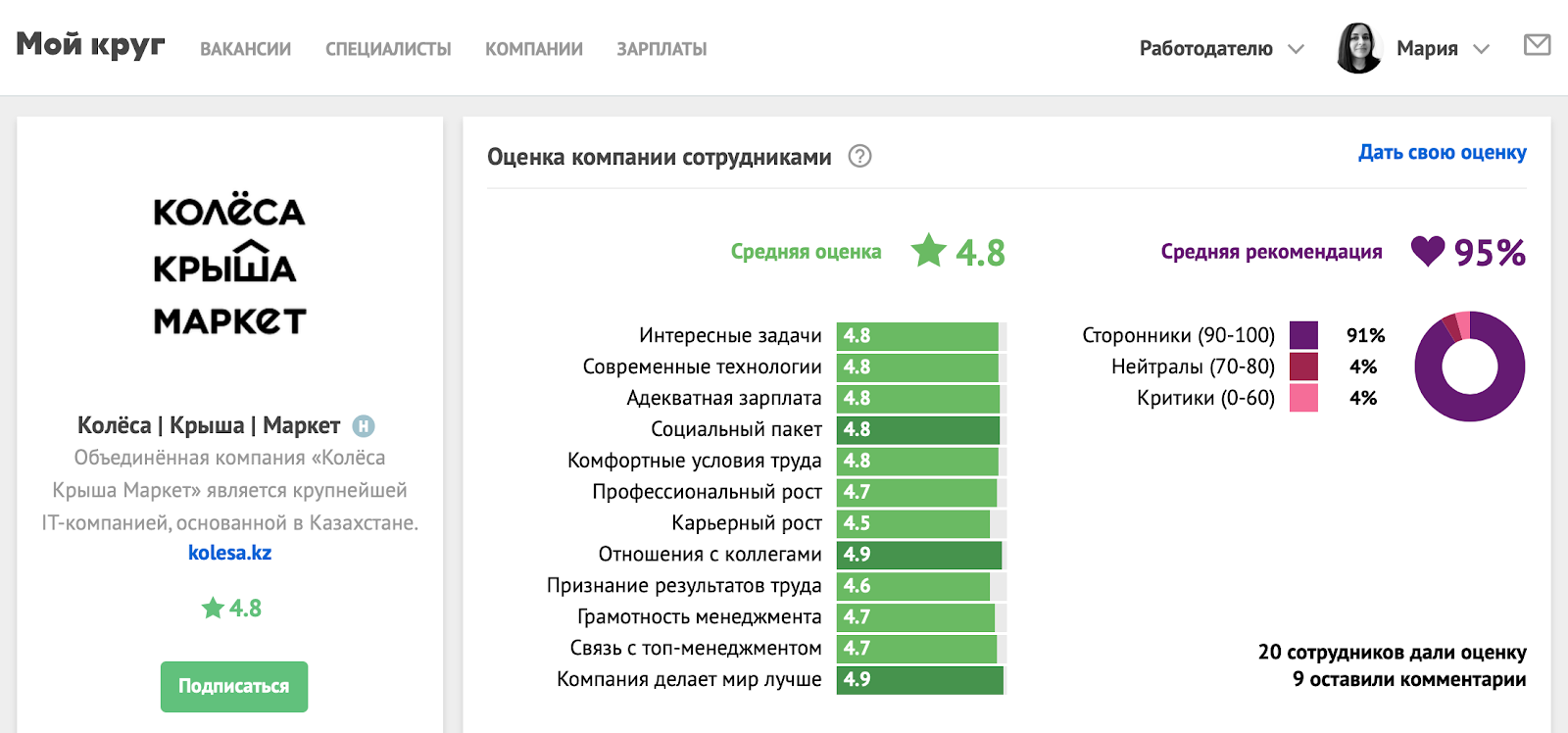Click the Оценка компании сотрудниками heading

[x=659, y=157]
